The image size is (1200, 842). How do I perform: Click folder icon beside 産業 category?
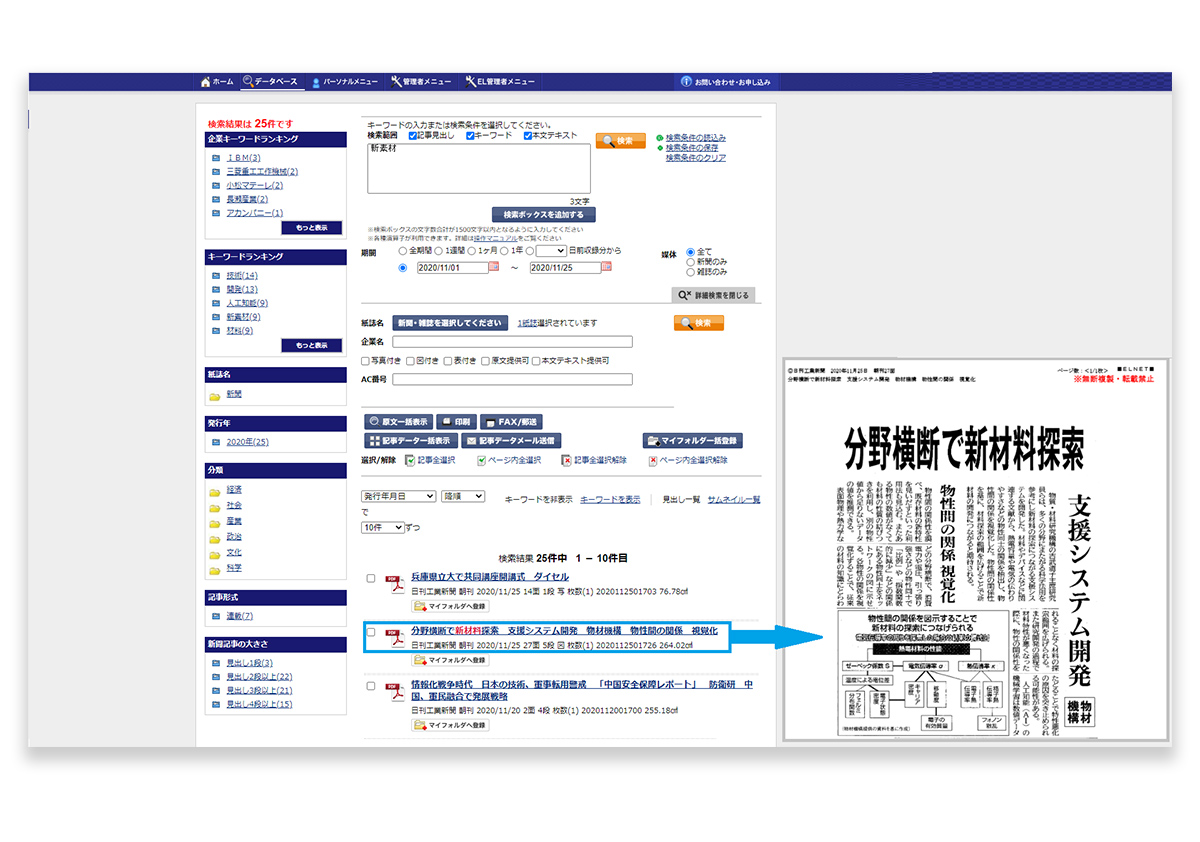point(215,522)
